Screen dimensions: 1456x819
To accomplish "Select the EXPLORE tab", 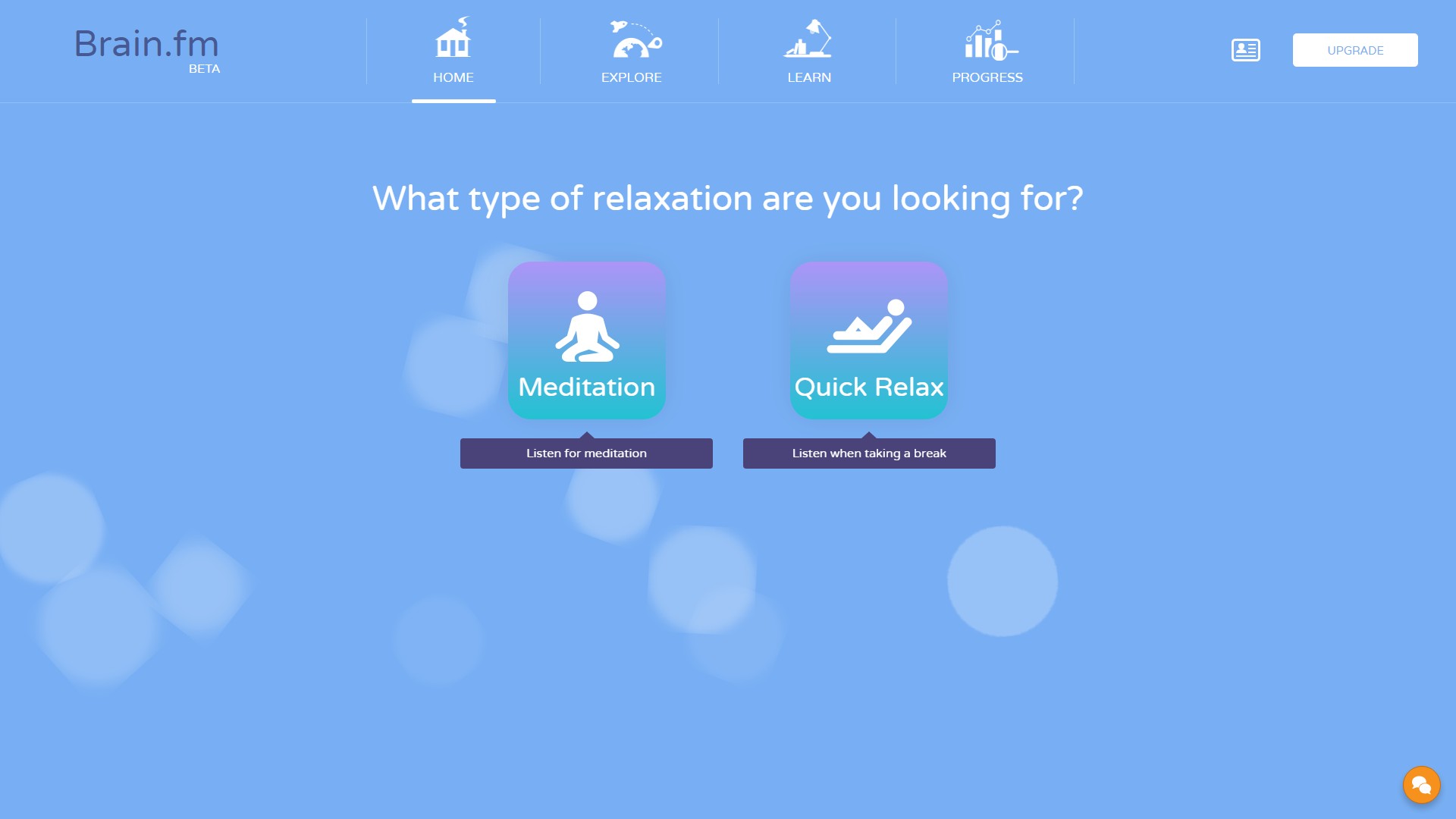I will point(631,50).
